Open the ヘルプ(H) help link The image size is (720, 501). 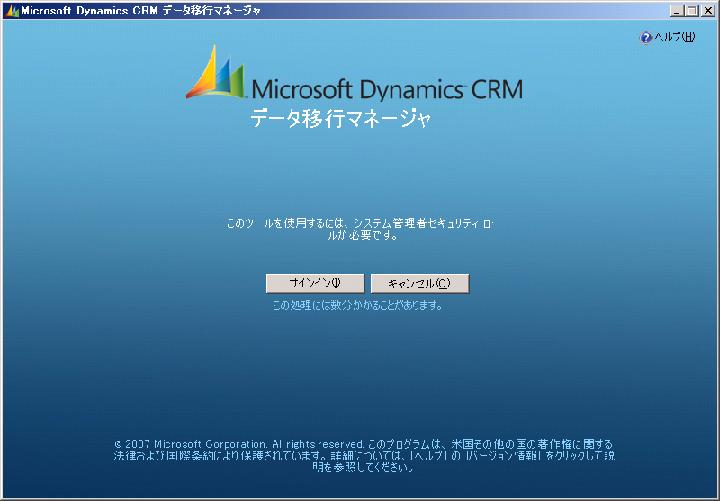pyautogui.click(x=675, y=37)
